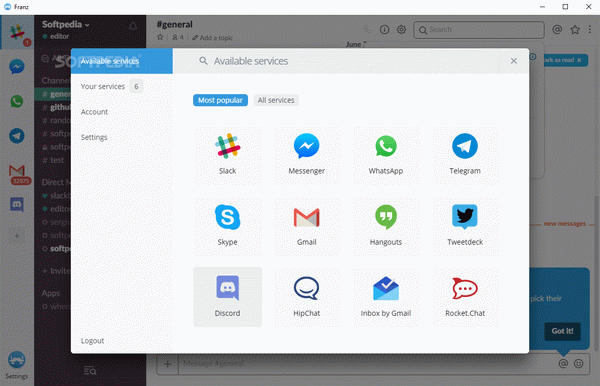Add the Discord service
The height and width of the screenshot is (386, 600).
227,297
